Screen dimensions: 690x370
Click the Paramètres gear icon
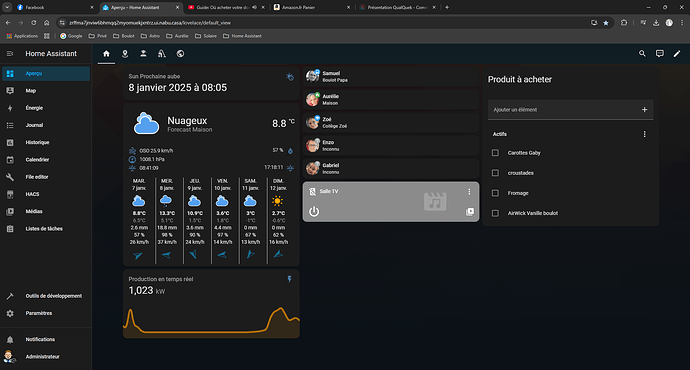coord(10,313)
